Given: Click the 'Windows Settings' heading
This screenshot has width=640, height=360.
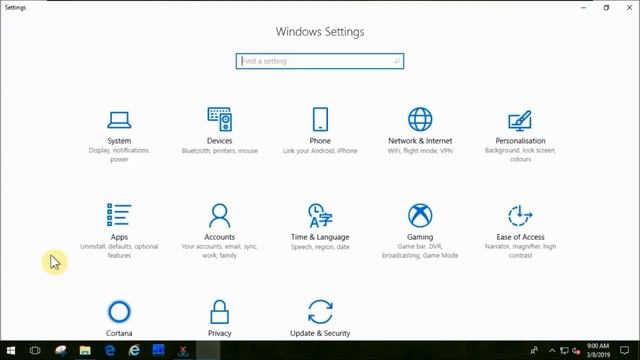Looking at the screenshot, I should [x=320, y=32].
